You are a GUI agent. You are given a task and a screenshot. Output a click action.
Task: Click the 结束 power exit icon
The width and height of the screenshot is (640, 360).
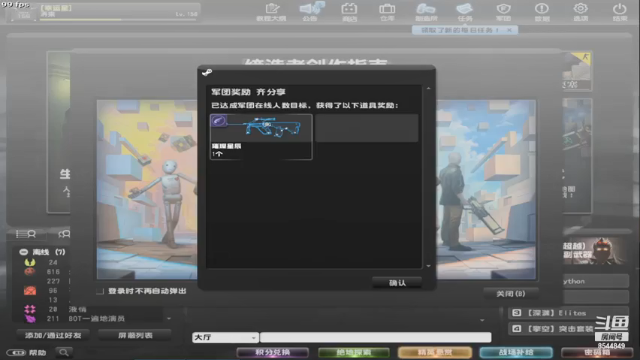tap(620, 12)
